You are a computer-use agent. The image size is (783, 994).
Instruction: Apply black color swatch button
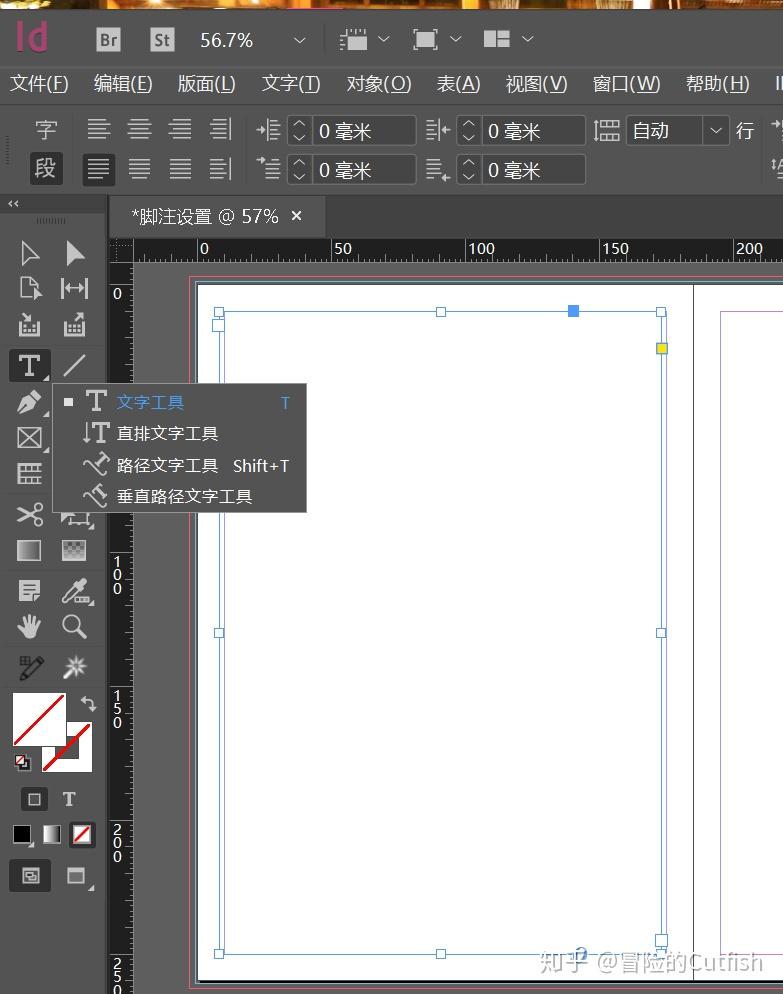click(23, 834)
